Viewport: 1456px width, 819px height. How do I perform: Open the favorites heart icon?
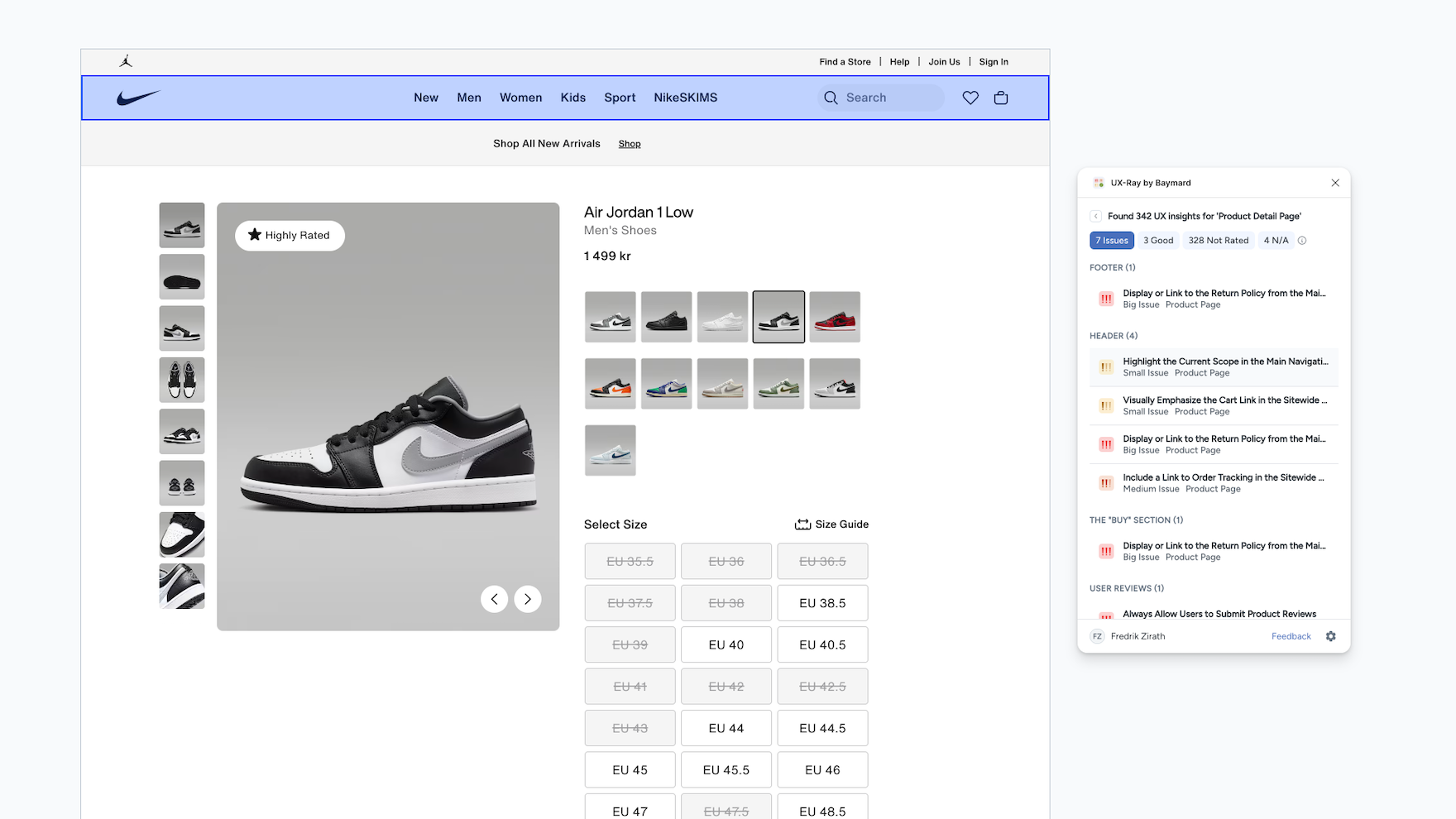[x=970, y=98]
